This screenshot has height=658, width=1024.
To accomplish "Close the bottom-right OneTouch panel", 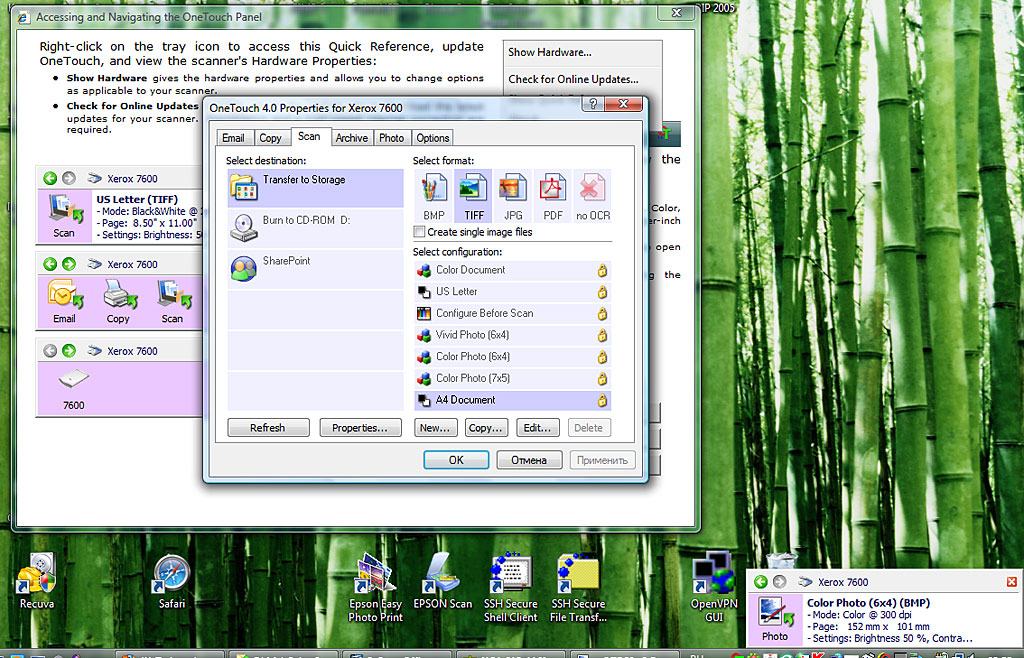I will coord(1012,582).
